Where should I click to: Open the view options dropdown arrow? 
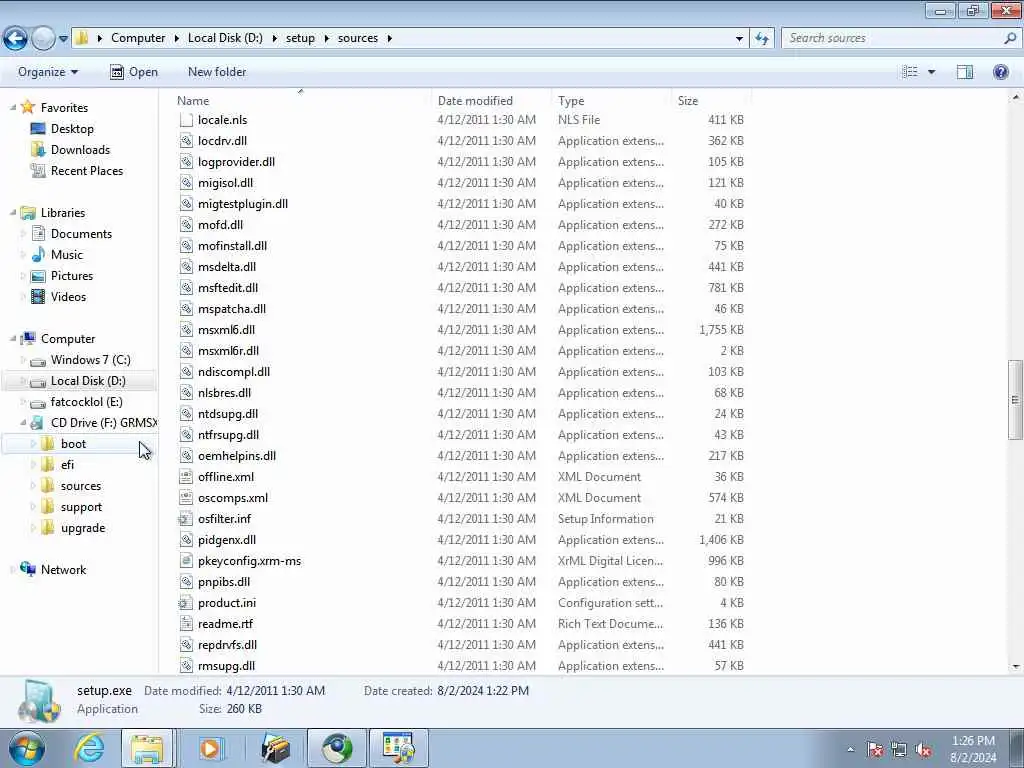pos(931,72)
